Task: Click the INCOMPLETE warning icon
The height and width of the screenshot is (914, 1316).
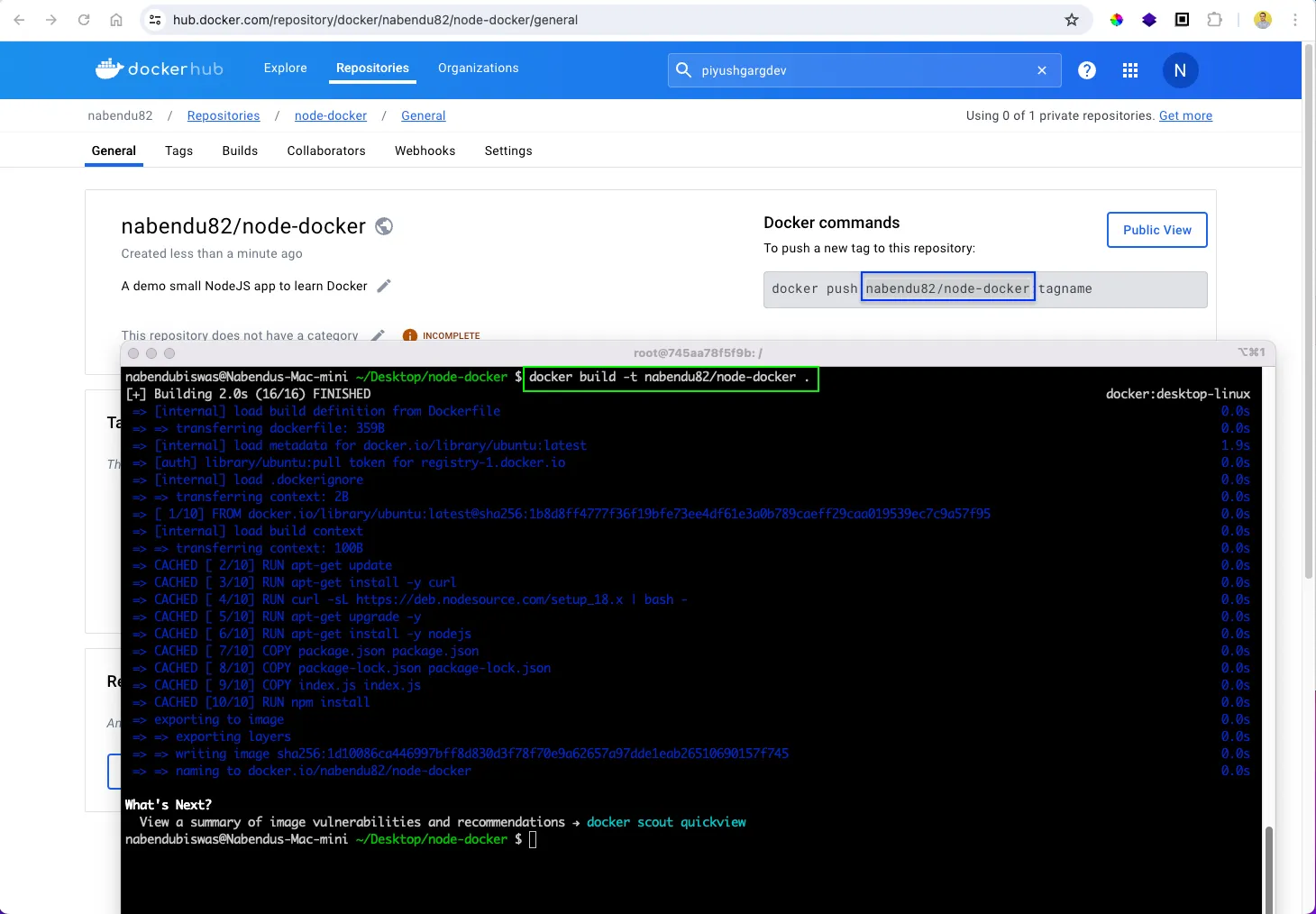Action: 410,335
